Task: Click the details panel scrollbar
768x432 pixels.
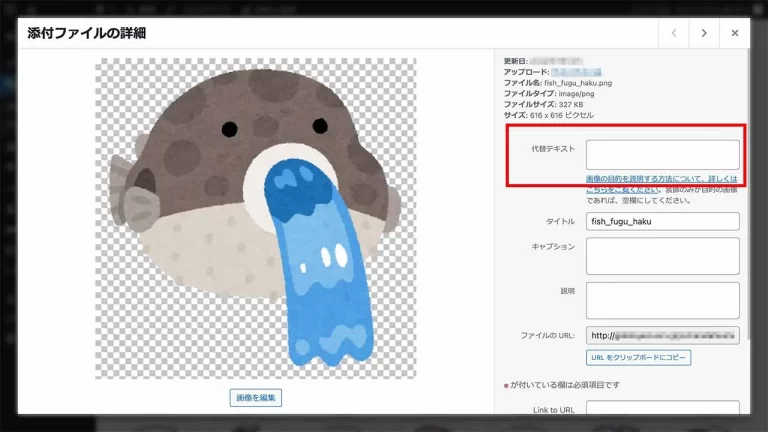Action: pyautogui.click(x=747, y=193)
